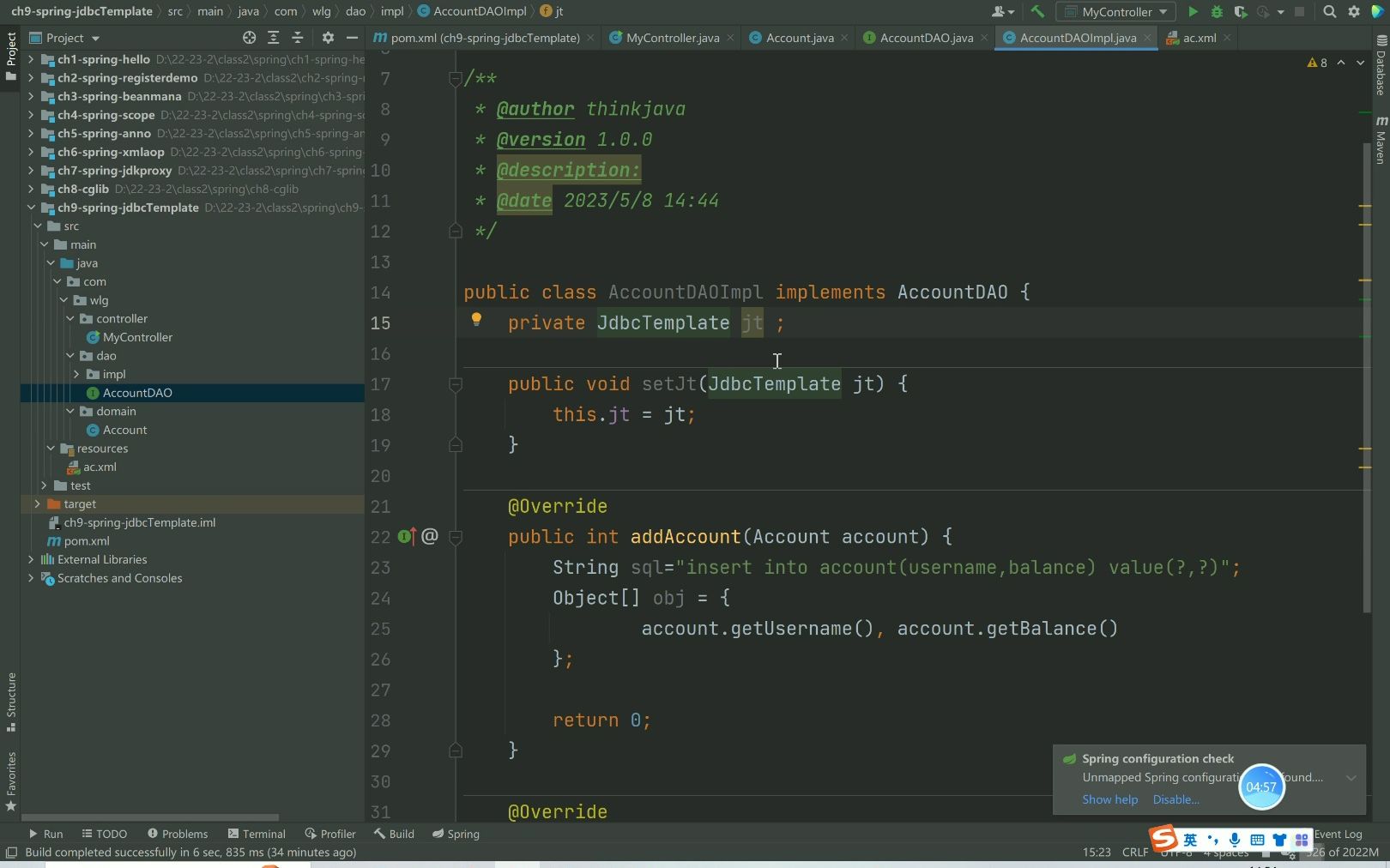The image size is (1390, 868).
Task: Open the Event Log
Action: click(1338, 834)
